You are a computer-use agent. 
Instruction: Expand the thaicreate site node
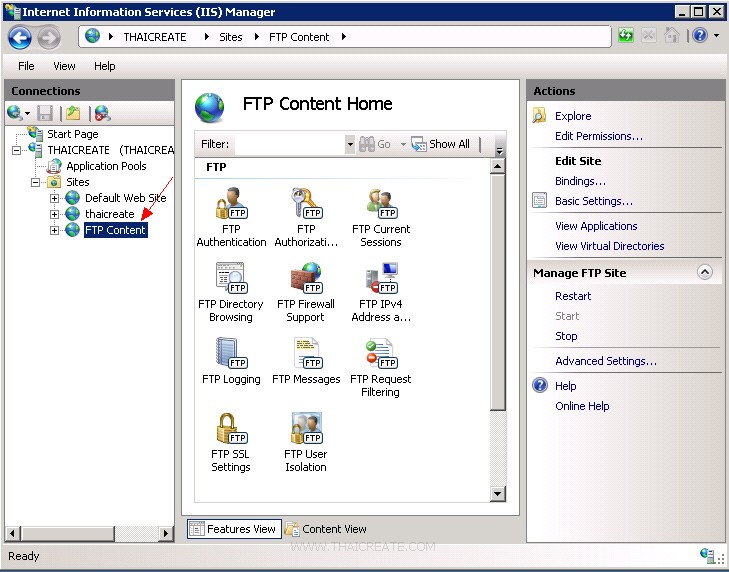54,214
